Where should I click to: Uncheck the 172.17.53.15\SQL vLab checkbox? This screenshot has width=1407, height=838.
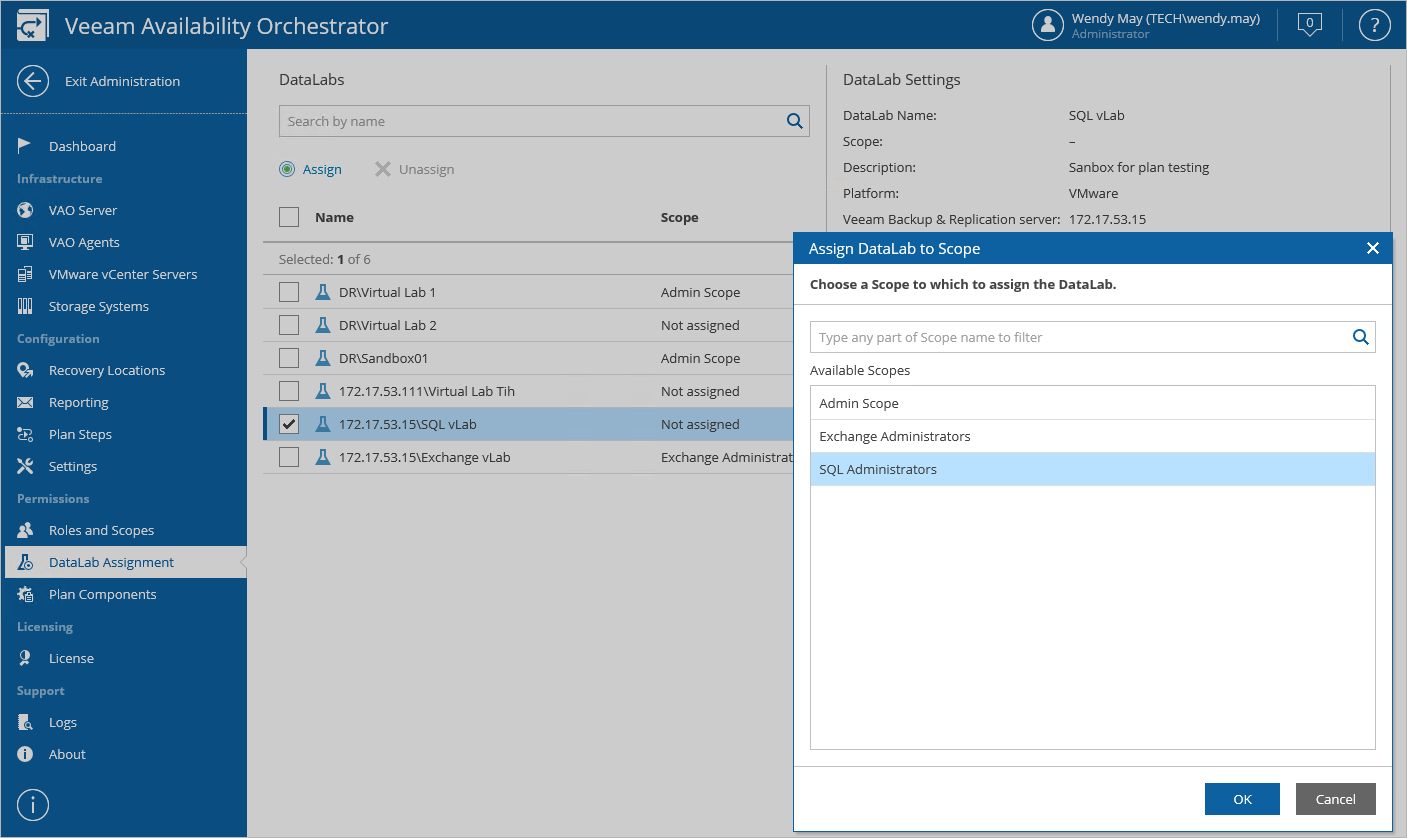[289, 424]
